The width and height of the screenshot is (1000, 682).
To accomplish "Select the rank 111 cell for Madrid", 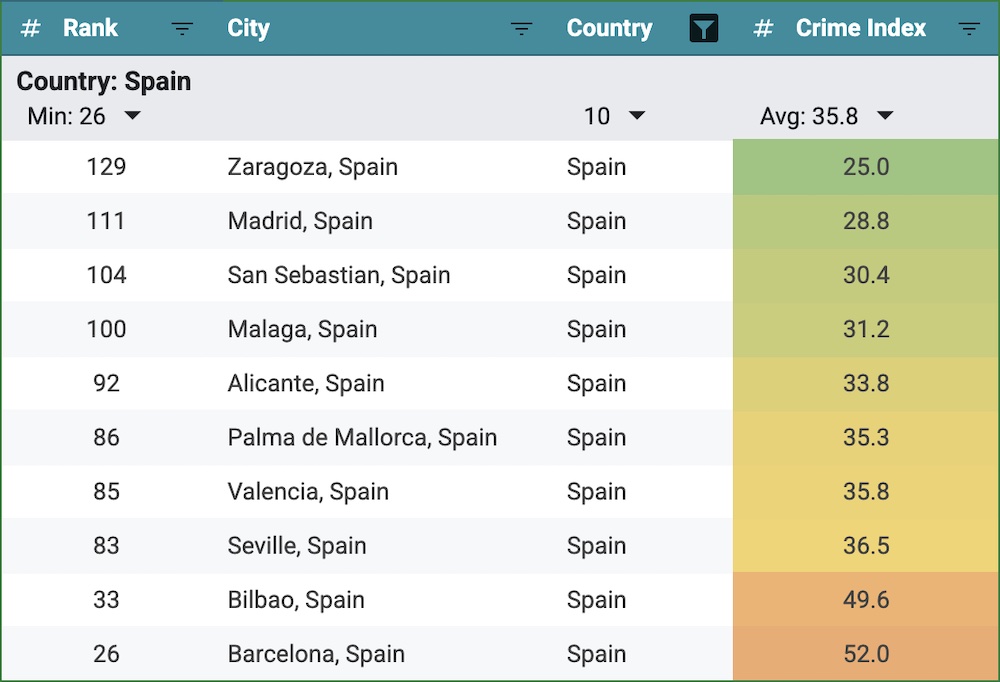I will coord(106,221).
